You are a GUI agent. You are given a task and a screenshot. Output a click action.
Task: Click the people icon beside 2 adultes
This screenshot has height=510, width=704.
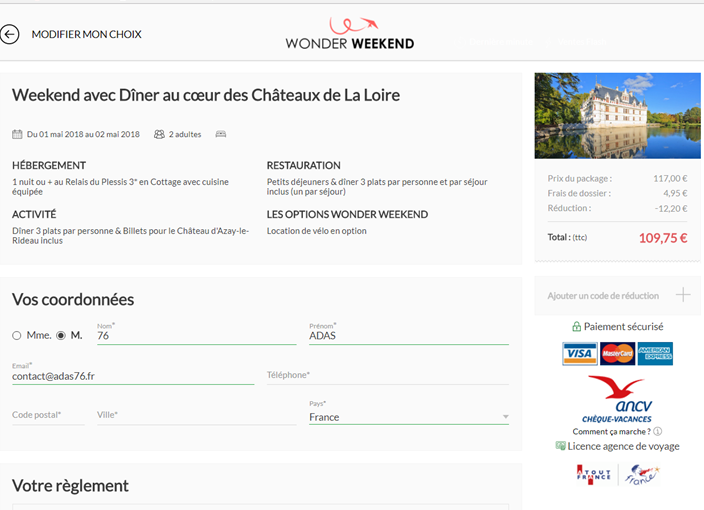(159, 134)
